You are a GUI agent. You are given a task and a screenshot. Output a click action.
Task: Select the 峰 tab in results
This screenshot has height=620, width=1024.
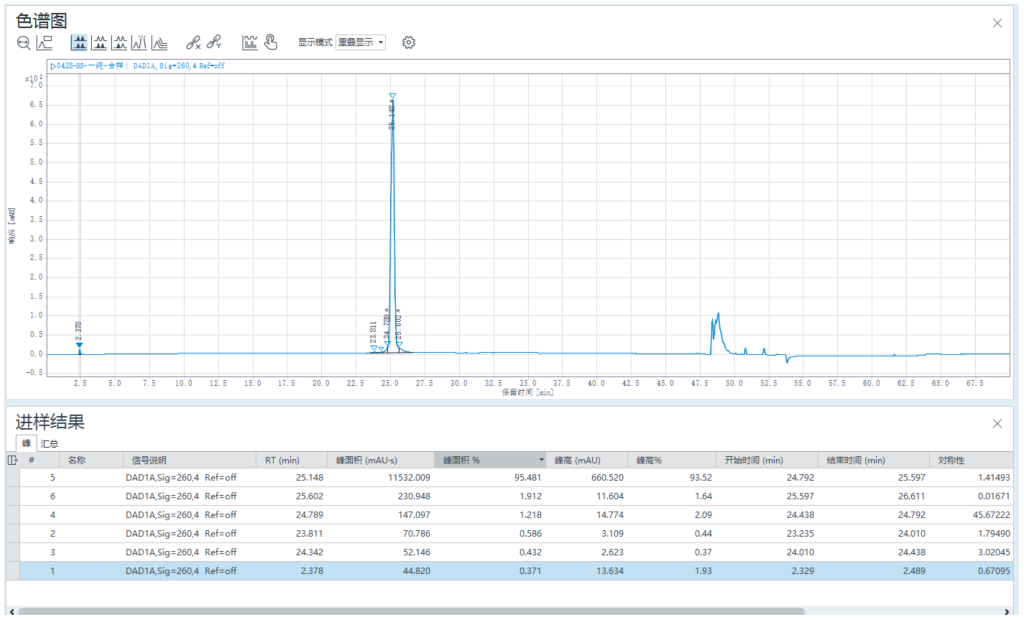pyautogui.click(x=26, y=442)
